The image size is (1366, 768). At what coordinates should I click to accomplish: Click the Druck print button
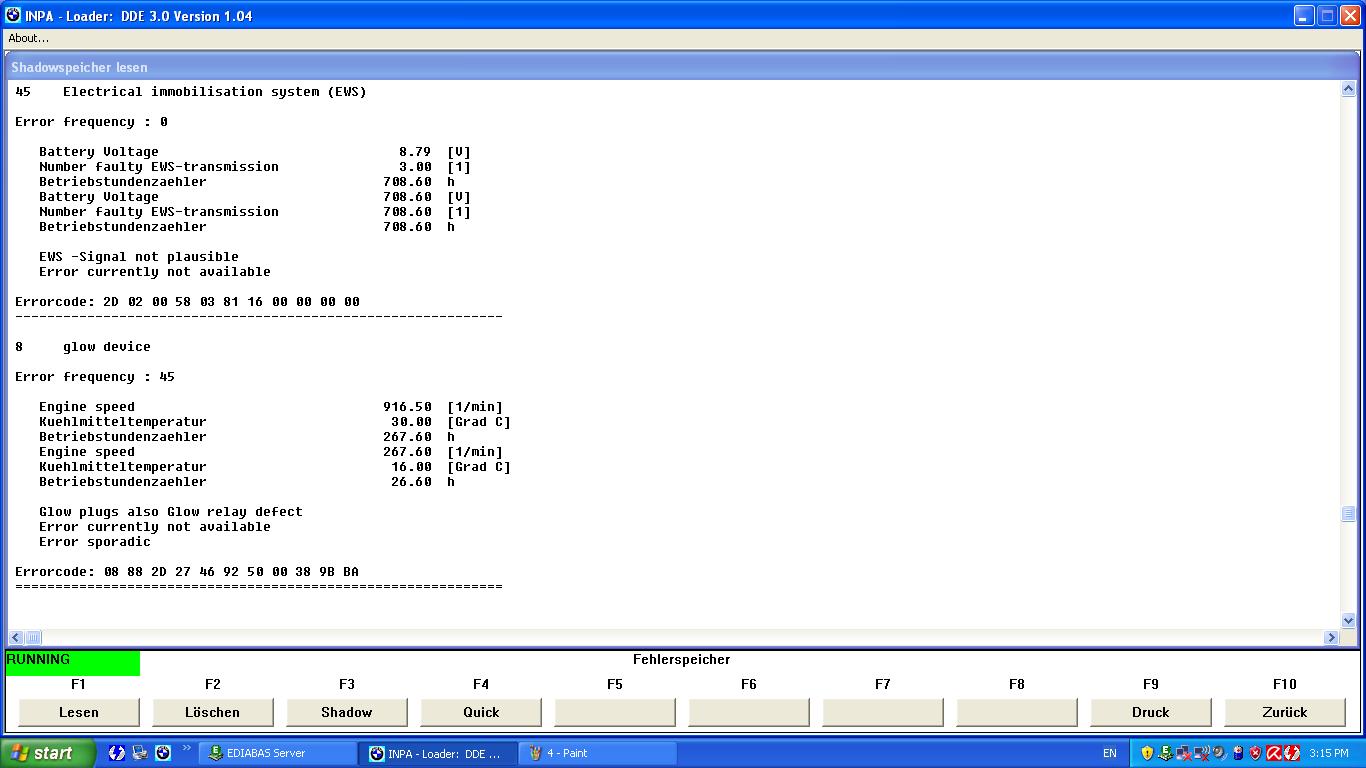tap(1150, 712)
